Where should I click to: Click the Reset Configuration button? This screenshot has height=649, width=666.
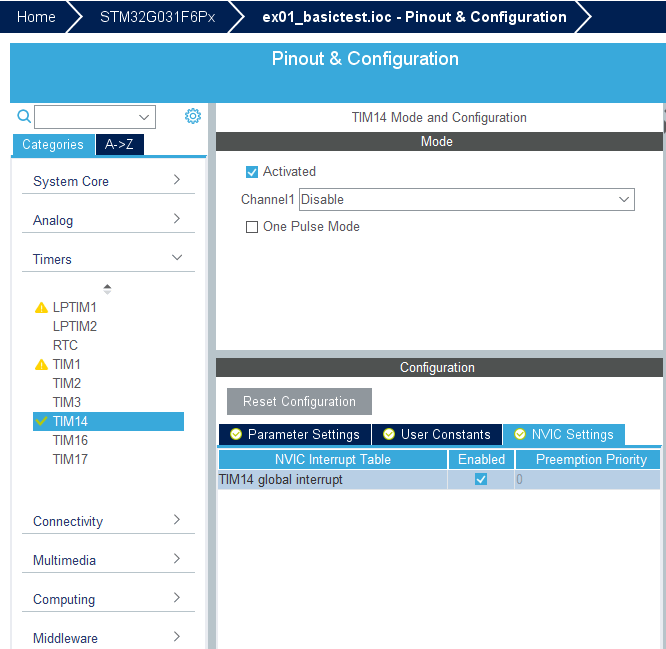pyautogui.click(x=299, y=401)
